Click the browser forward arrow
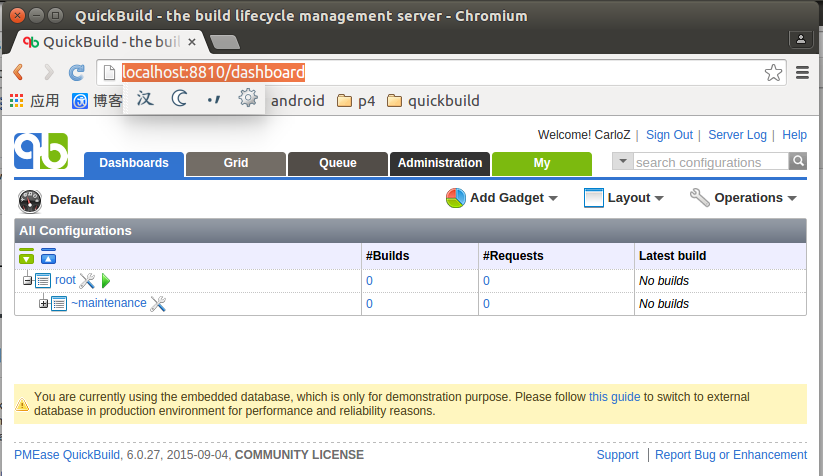Screen dimensions: 823x476 [48, 72]
